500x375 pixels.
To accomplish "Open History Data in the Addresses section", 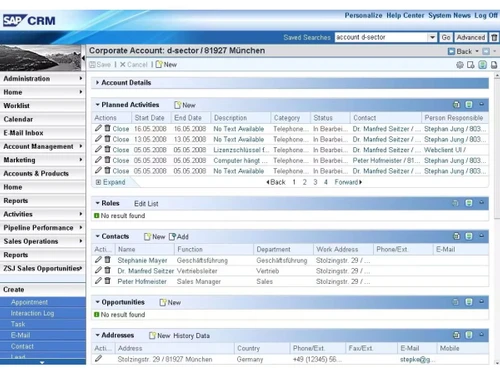I will pos(191,336).
